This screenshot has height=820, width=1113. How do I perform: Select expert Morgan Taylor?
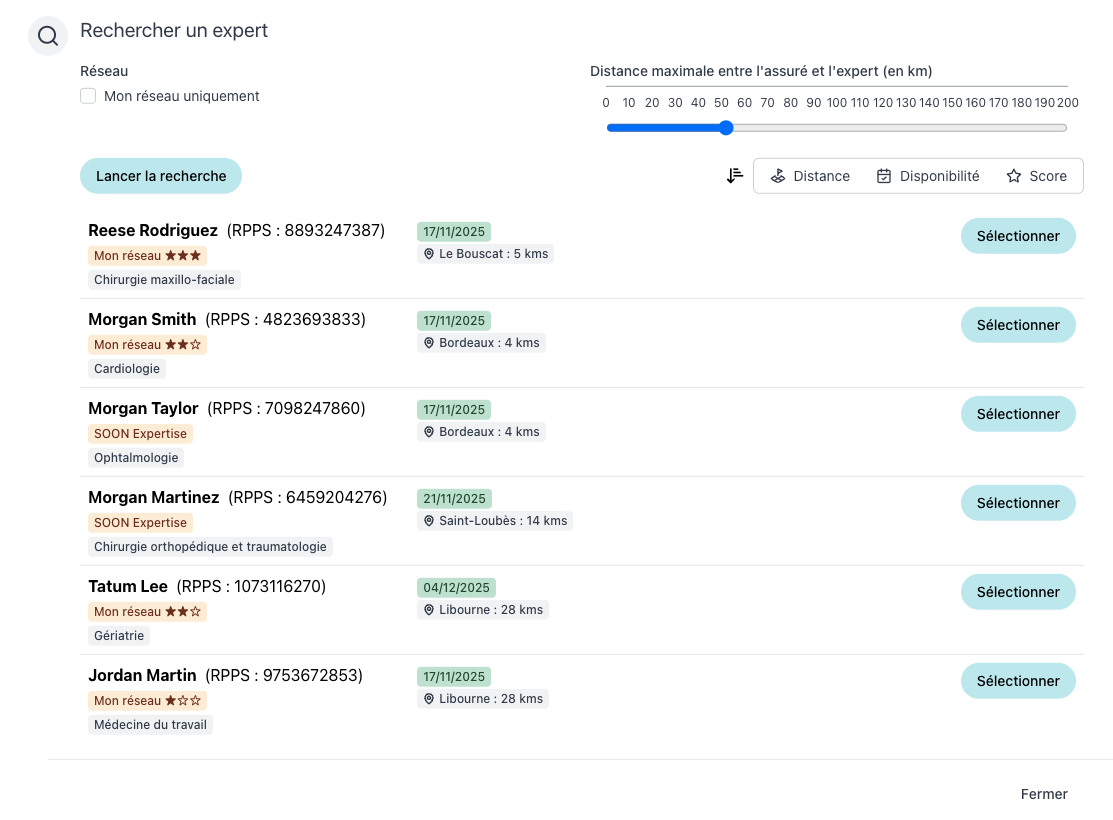click(x=1018, y=414)
